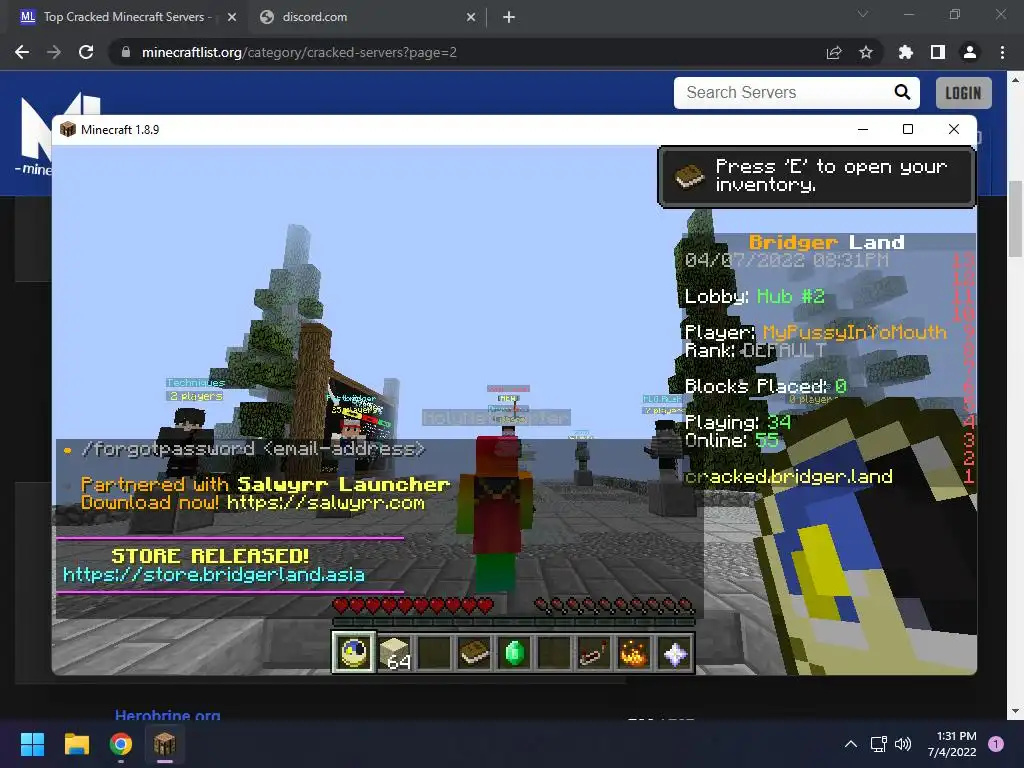The image size is (1024, 768).
Task: Toggle the Chrome side panel
Action: (938, 52)
